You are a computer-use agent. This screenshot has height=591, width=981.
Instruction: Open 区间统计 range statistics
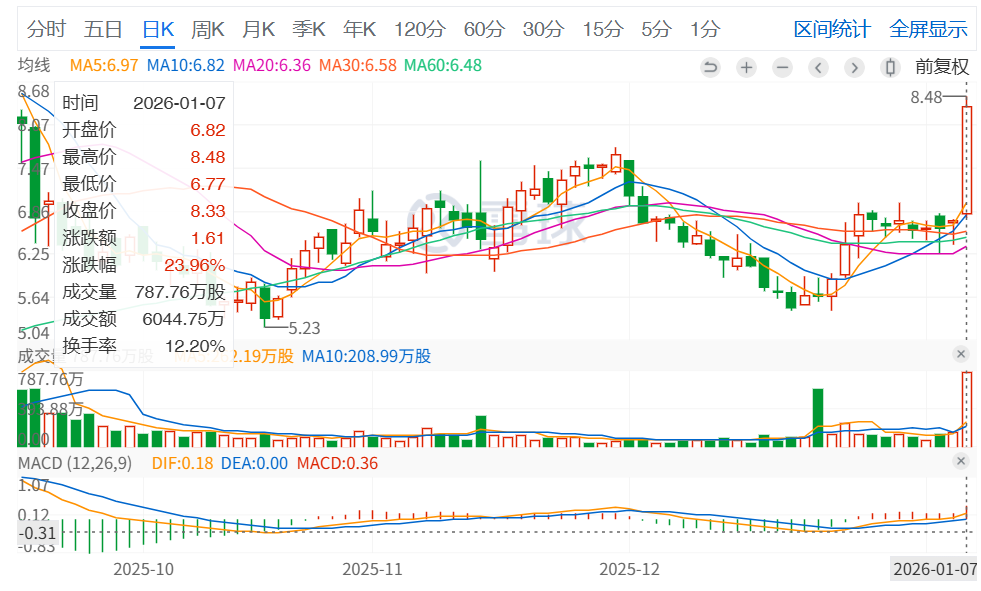tap(831, 29)
